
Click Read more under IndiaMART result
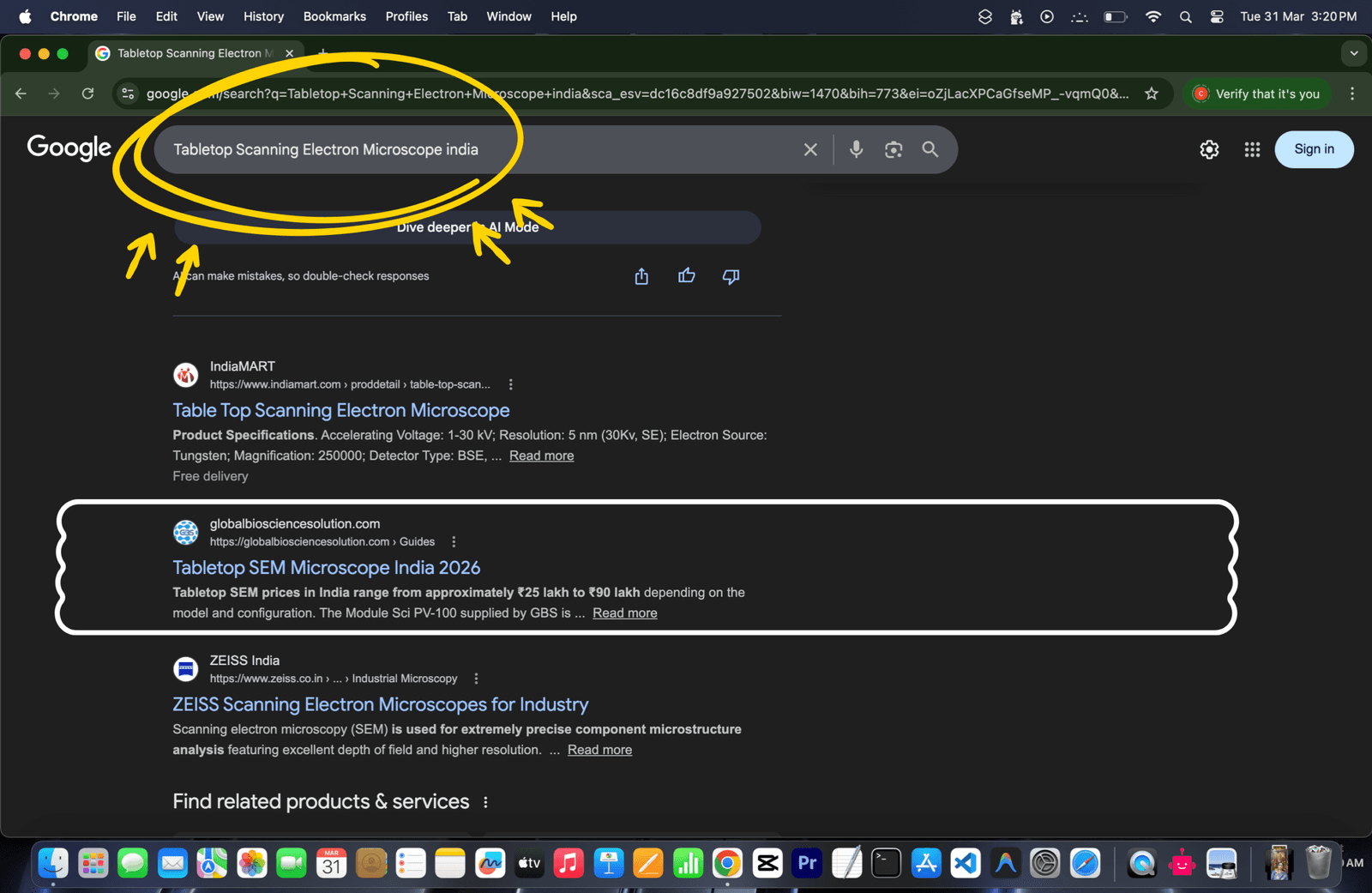tap(541, 456)
